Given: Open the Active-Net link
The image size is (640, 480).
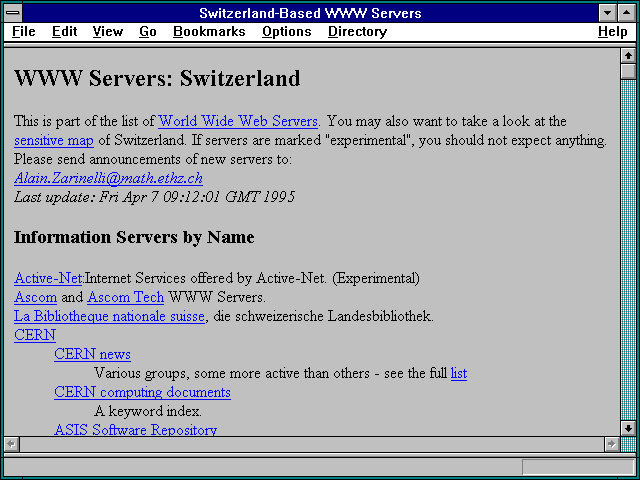Looking at the screenshot, I should [x=49, y=278].
